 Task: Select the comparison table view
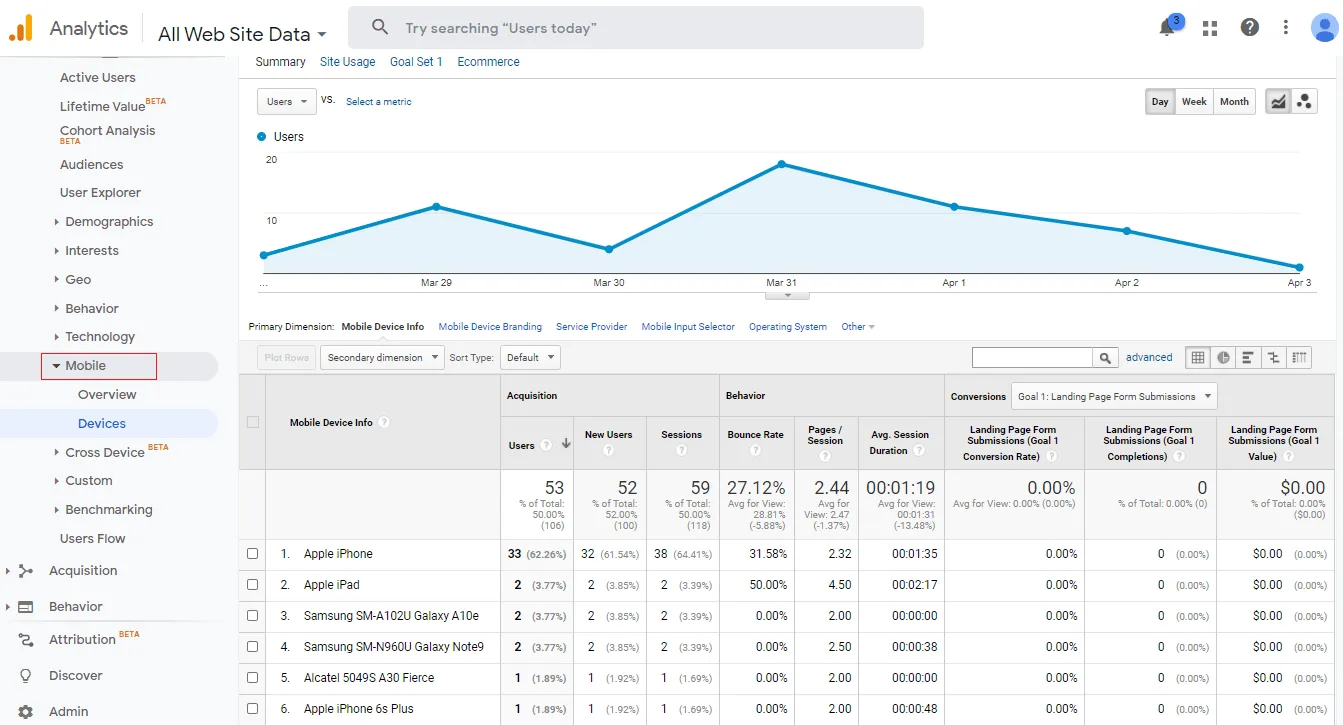(x=1273, y=357)
